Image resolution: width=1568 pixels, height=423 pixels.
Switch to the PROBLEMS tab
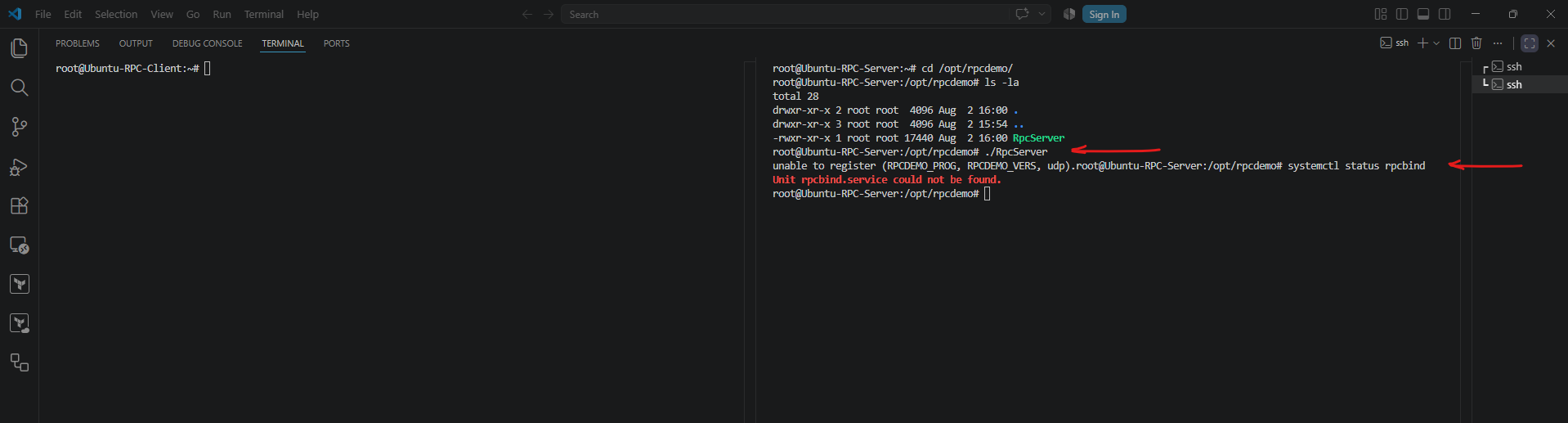pyautogui.click(x=78, y=43)
